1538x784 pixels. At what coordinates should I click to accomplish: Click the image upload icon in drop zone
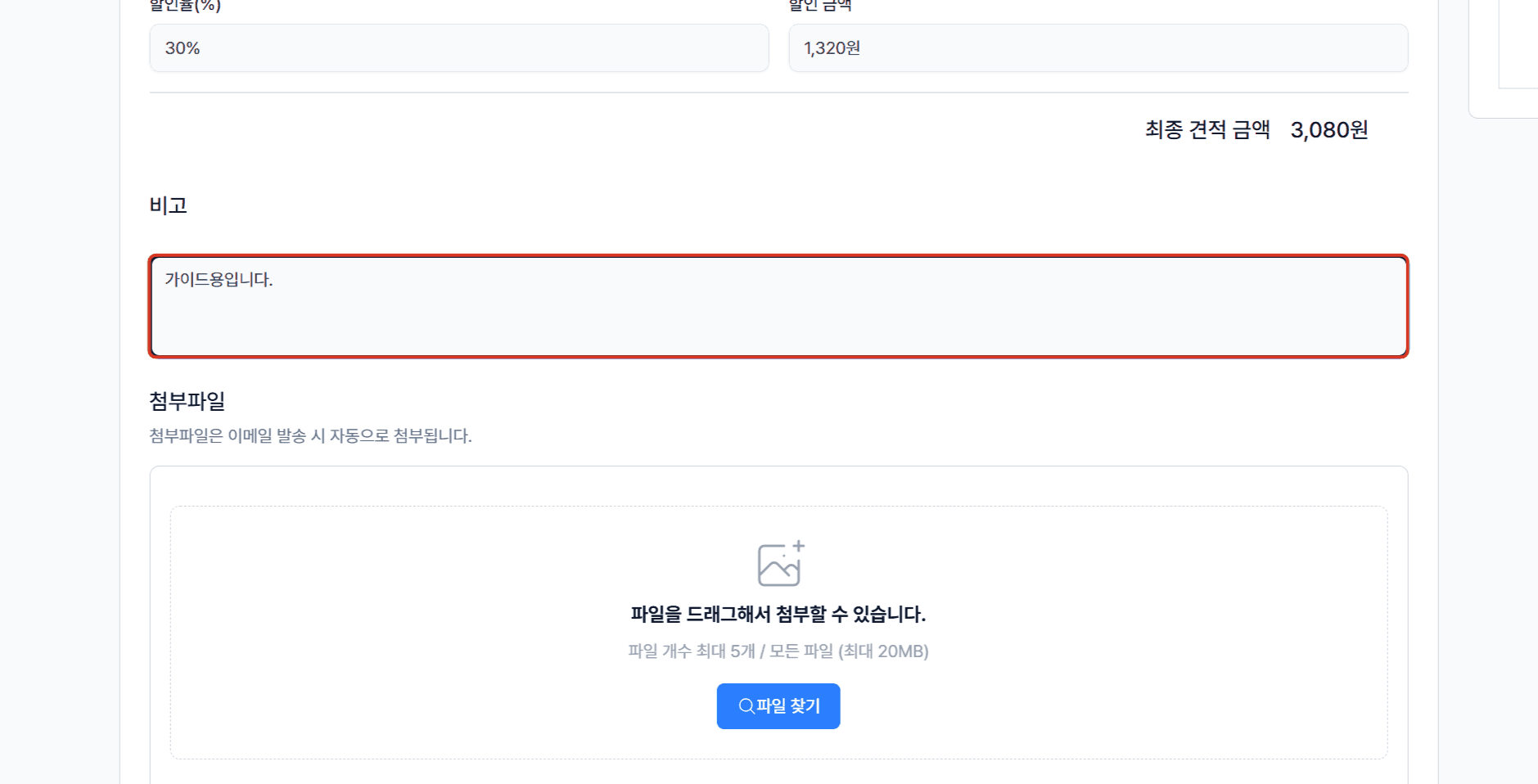click(781, 563)
